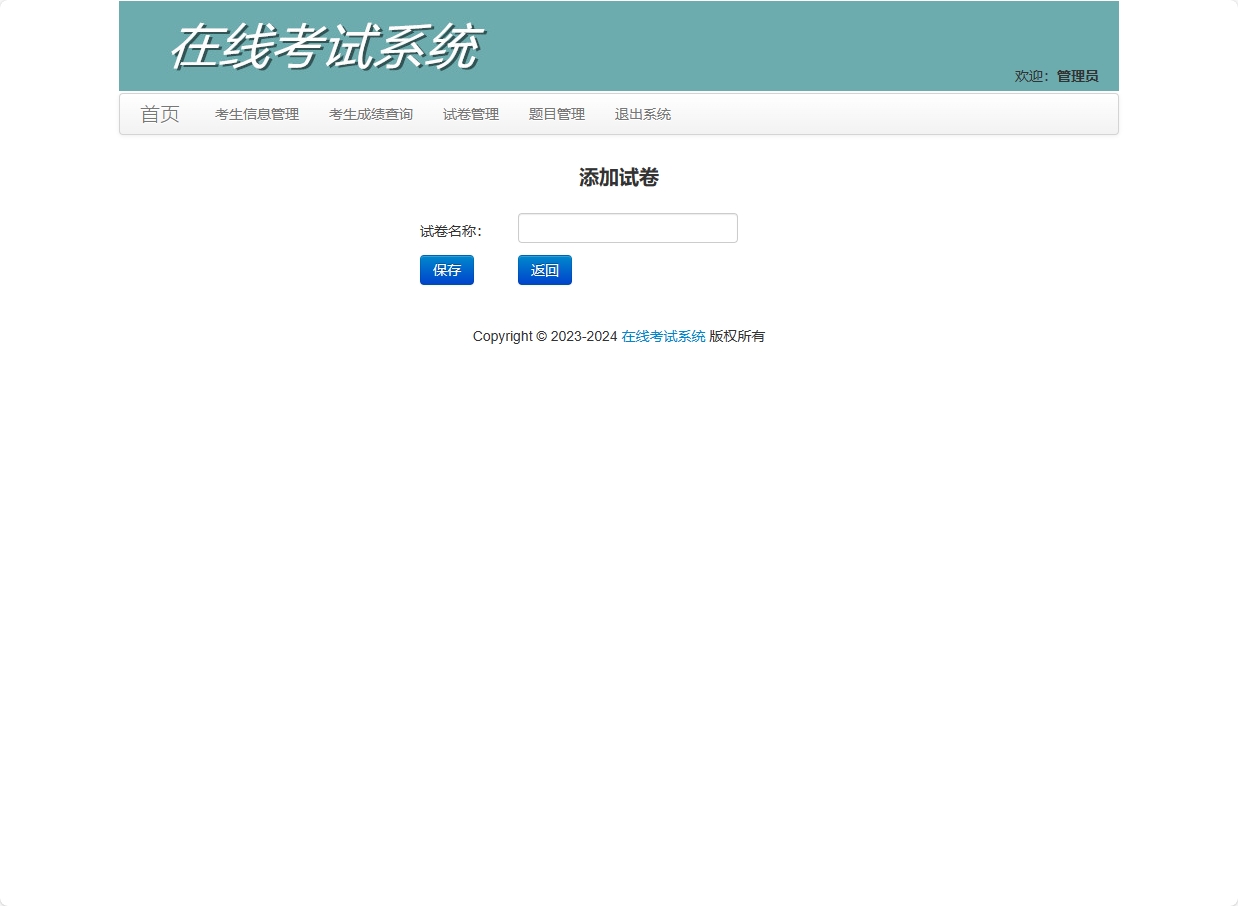Go back using 返回

coord(544,270)
